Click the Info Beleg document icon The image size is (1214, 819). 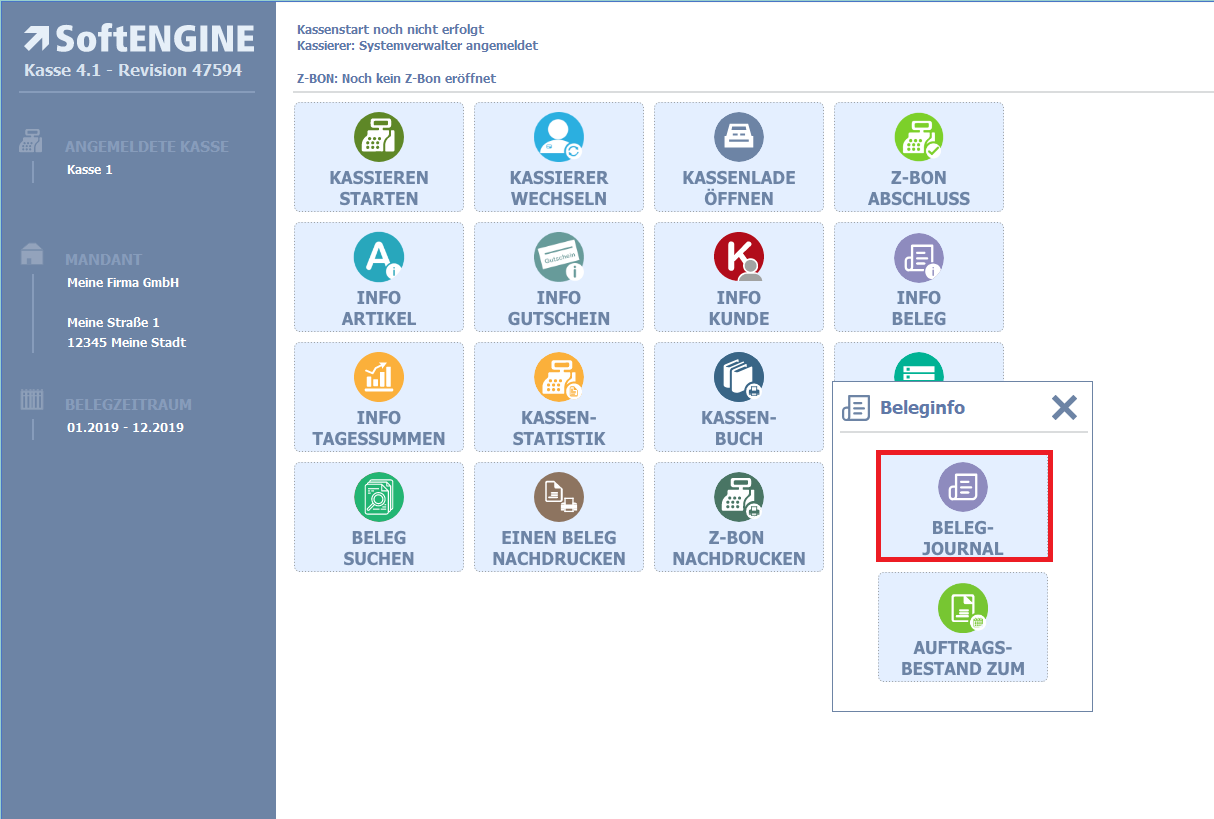click(919, 258)
